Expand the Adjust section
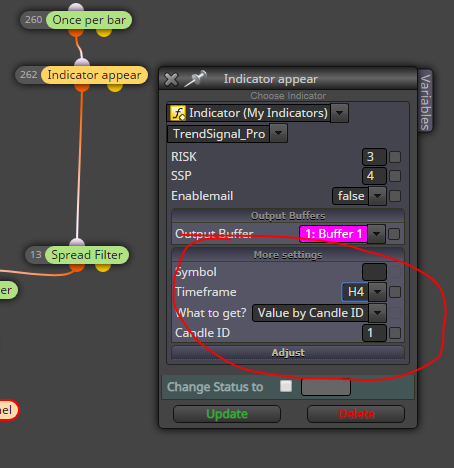454x468 pixels. point(288,352)
